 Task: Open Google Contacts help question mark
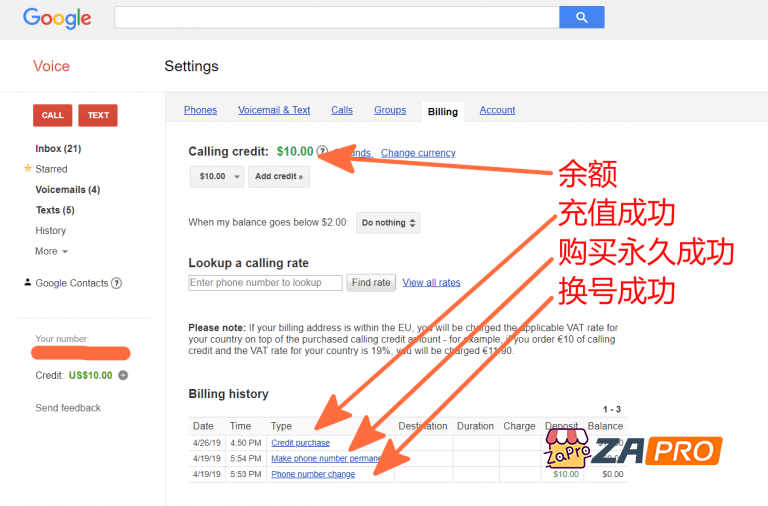coord(116,283)
